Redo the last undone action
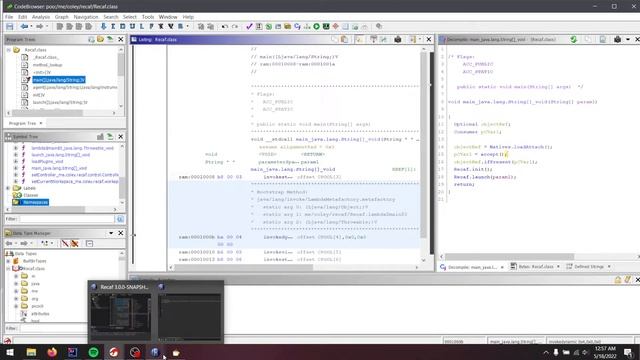The height and width of the screenshot is (360, 640). 235,27
